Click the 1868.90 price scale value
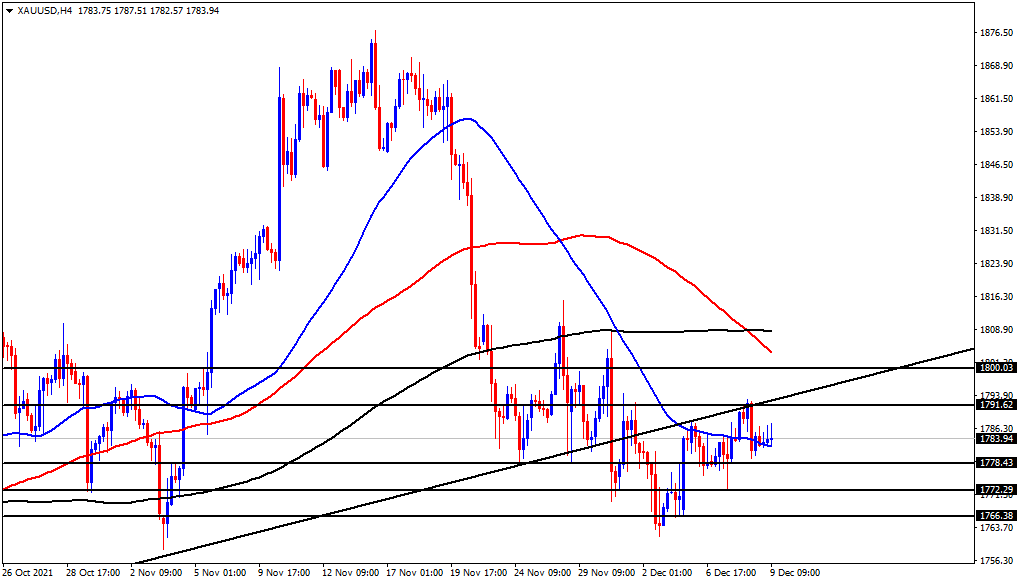Image resolution: width=1020 pixels, height=584 pixels. click(997, 66)
